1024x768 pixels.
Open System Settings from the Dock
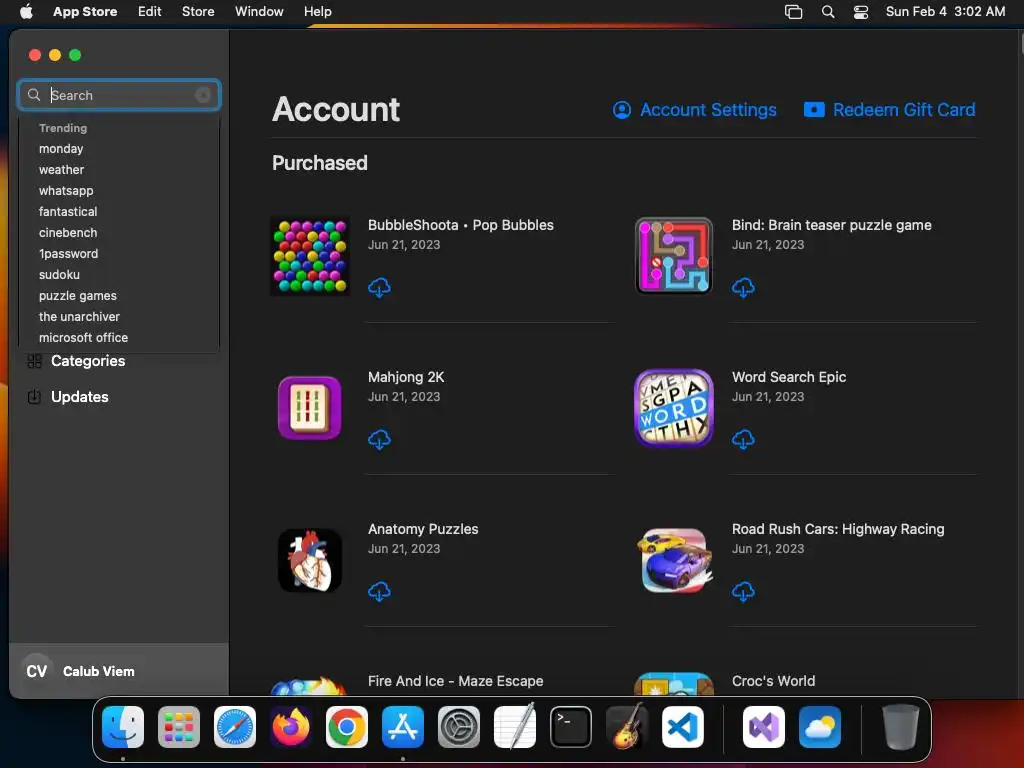point(458,727)
